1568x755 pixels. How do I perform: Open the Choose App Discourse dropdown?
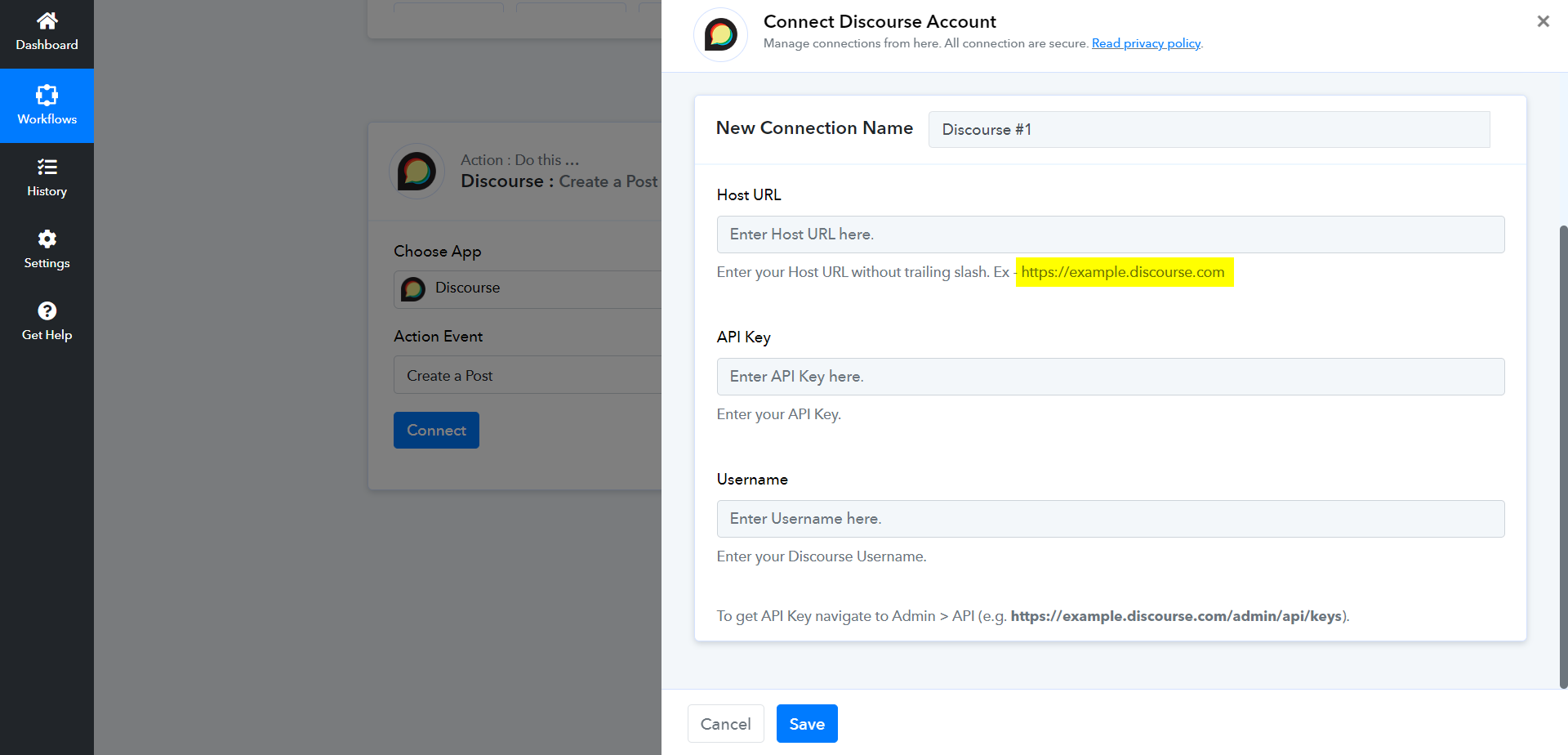(528, 289)
